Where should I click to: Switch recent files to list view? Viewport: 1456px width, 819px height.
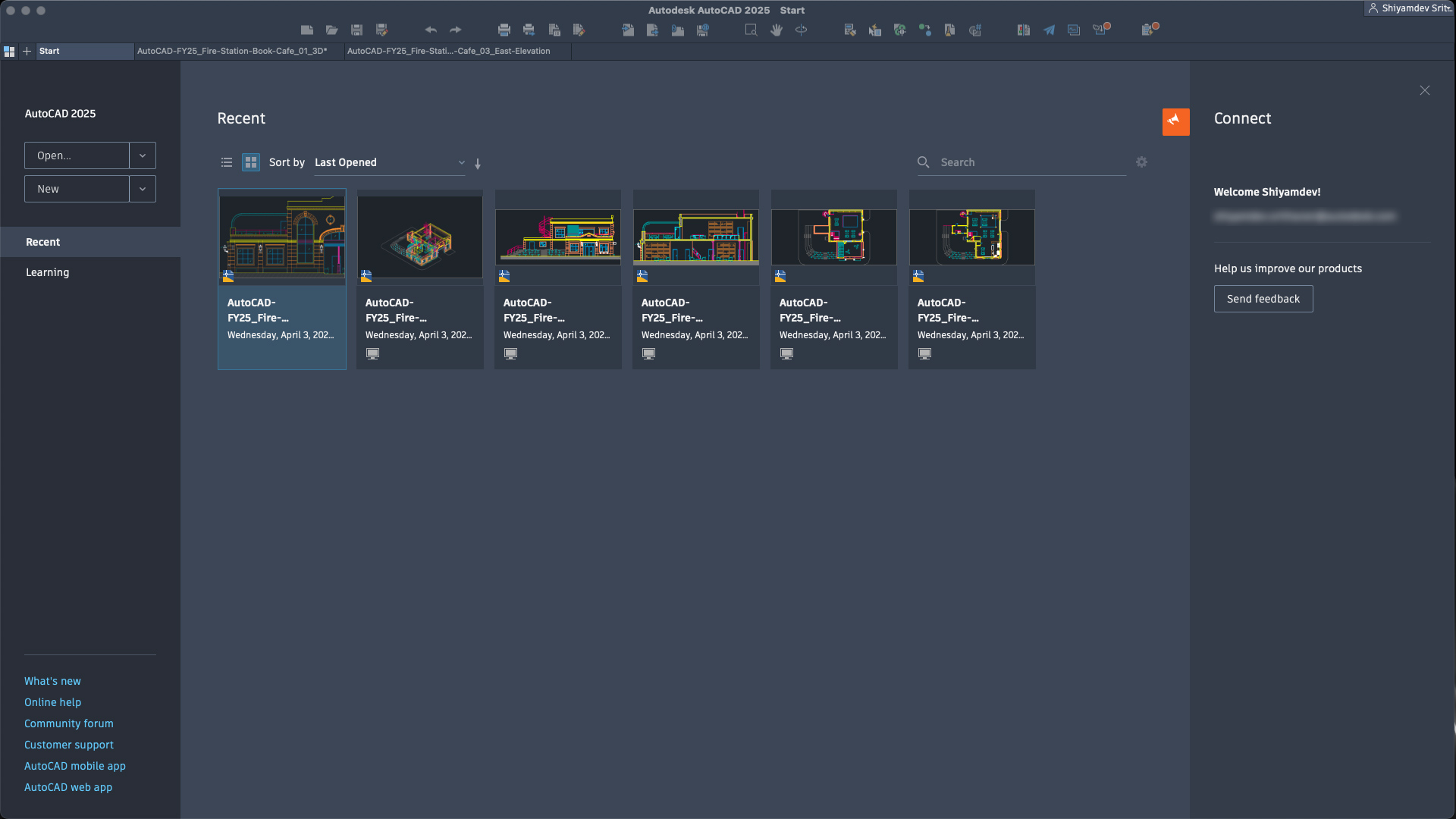[226, 162]
